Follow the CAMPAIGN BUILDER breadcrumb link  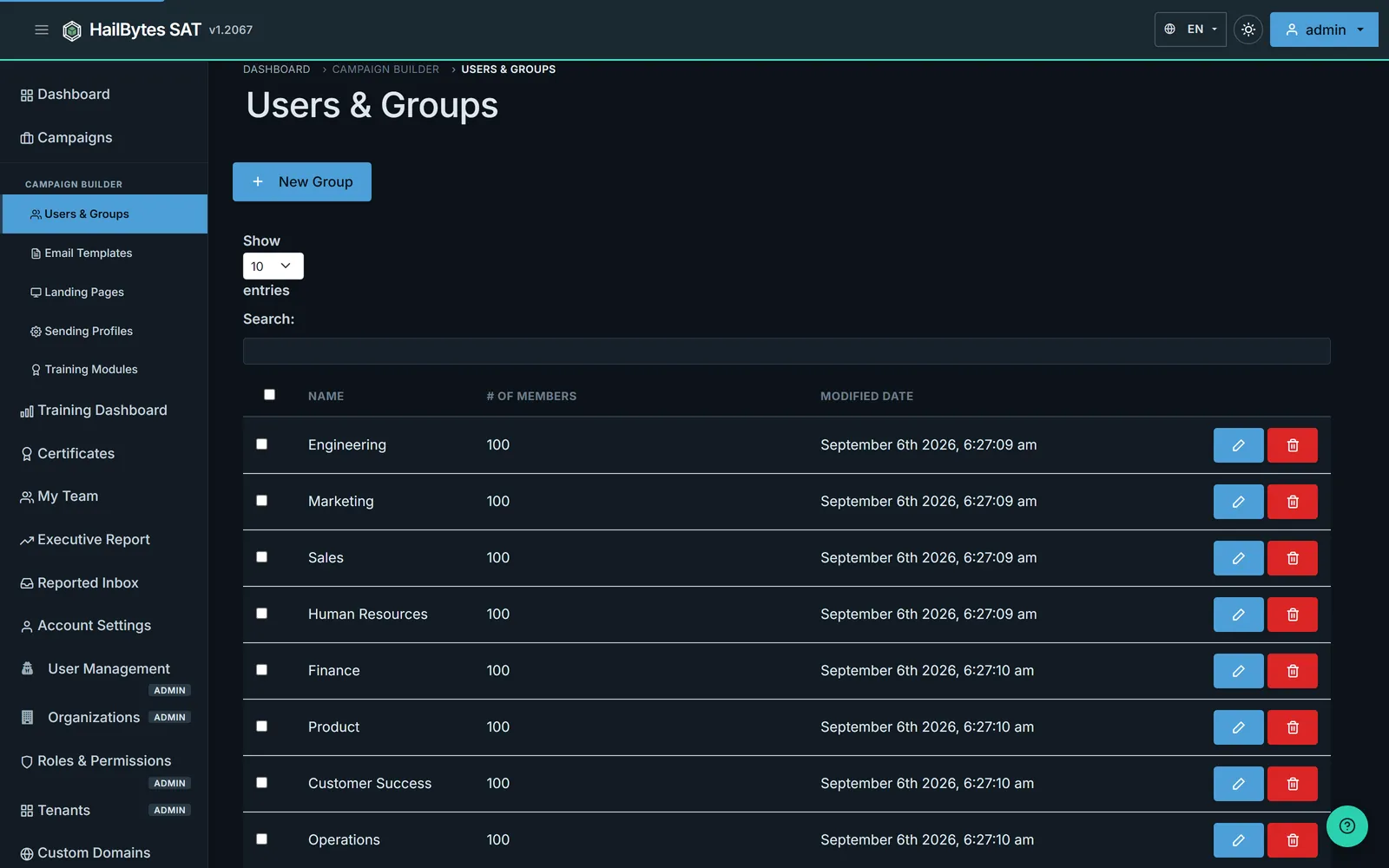pos(385,69)
